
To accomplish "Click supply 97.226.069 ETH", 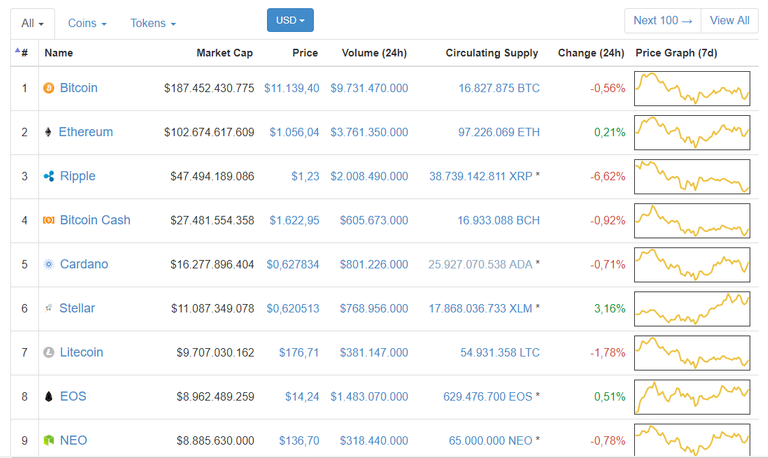I will tap(499, 132).
